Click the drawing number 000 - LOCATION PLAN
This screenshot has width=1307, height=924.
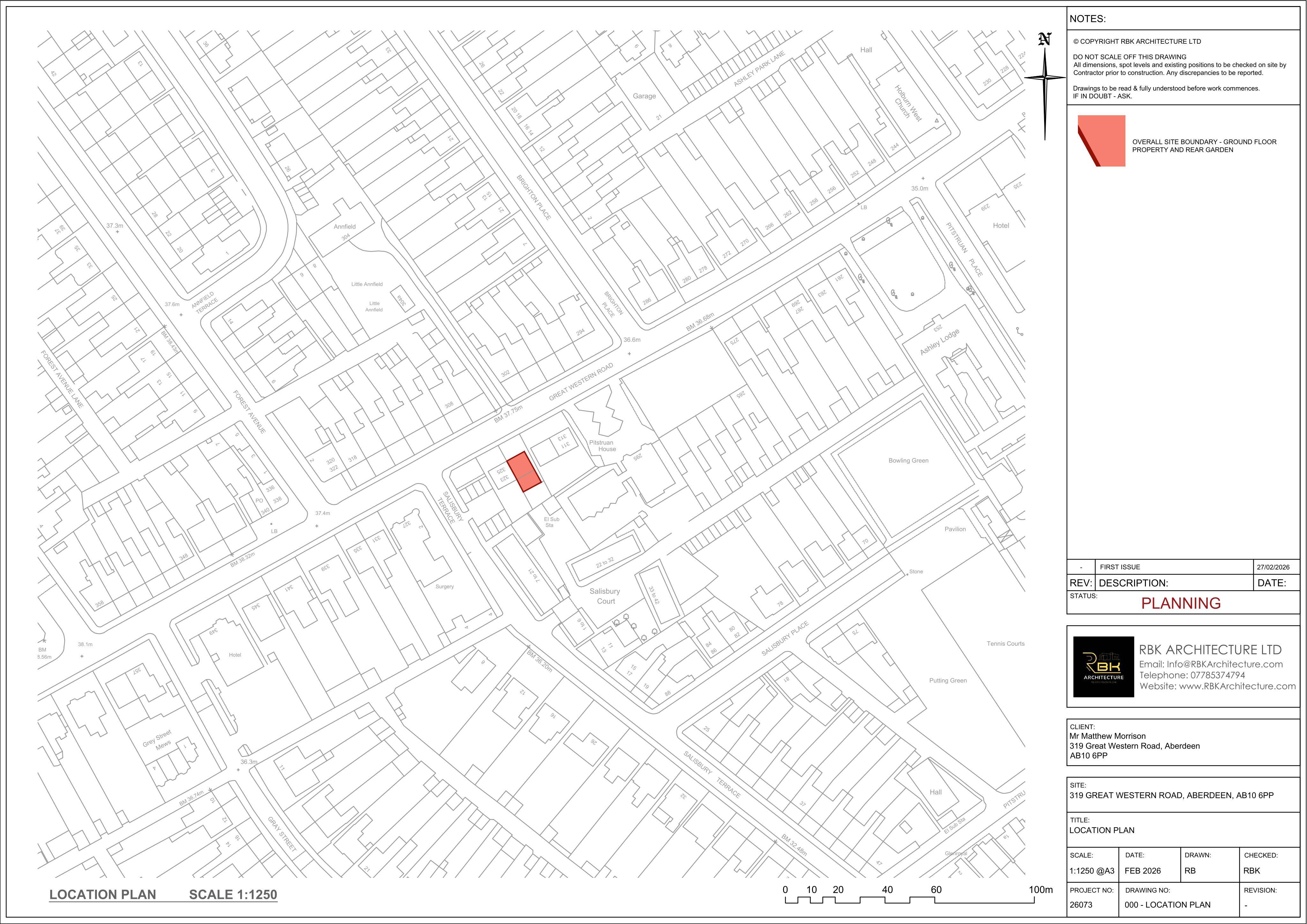pos(1168,905)
